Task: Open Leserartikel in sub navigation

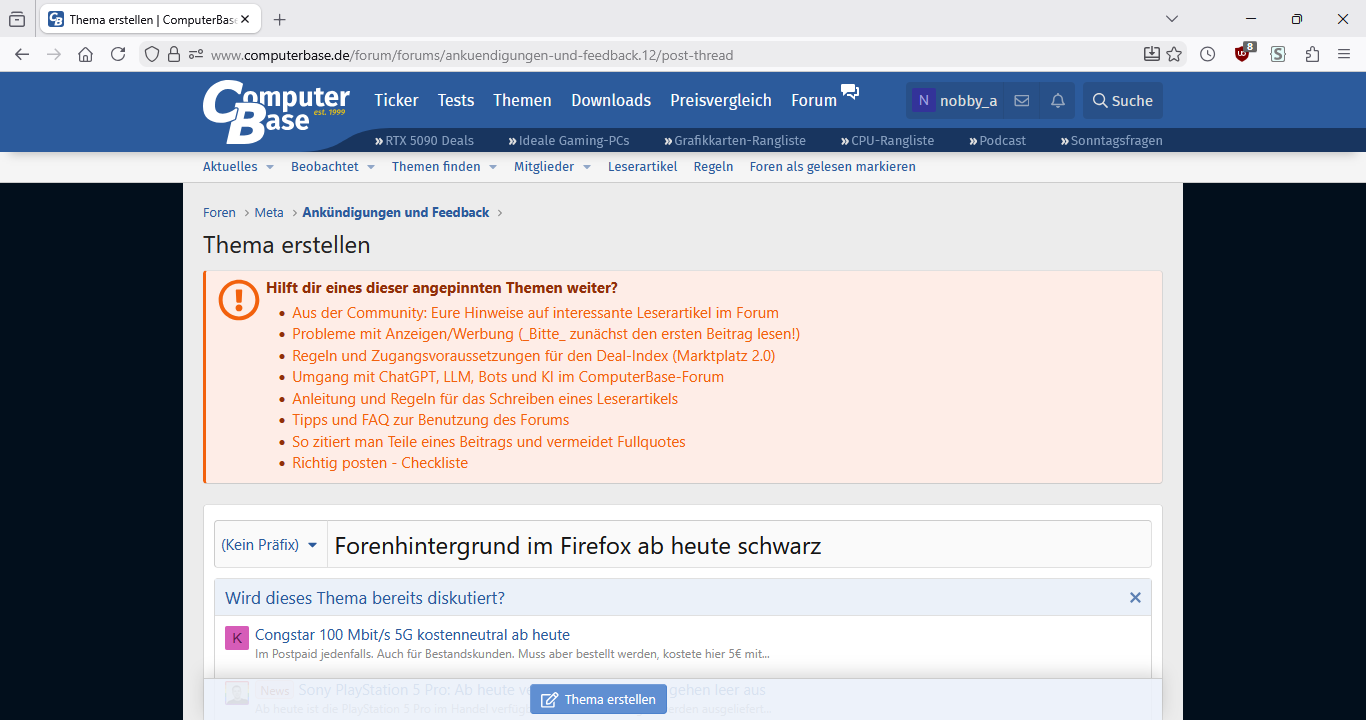Action: coord(643,167)
